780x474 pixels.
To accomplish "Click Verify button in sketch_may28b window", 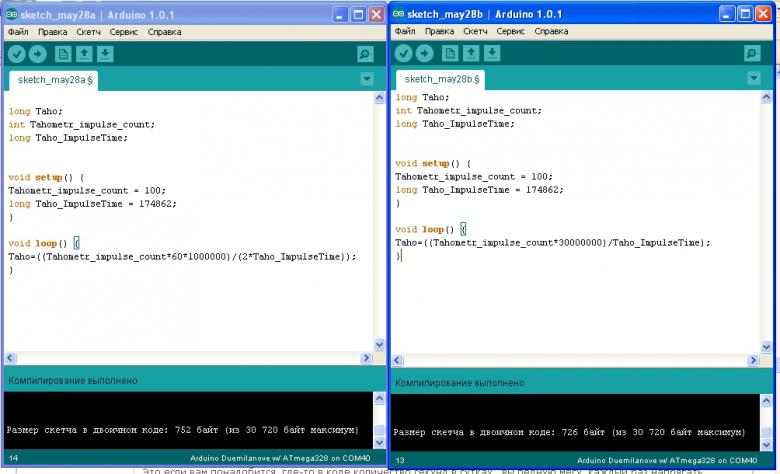I will (403, 53).
